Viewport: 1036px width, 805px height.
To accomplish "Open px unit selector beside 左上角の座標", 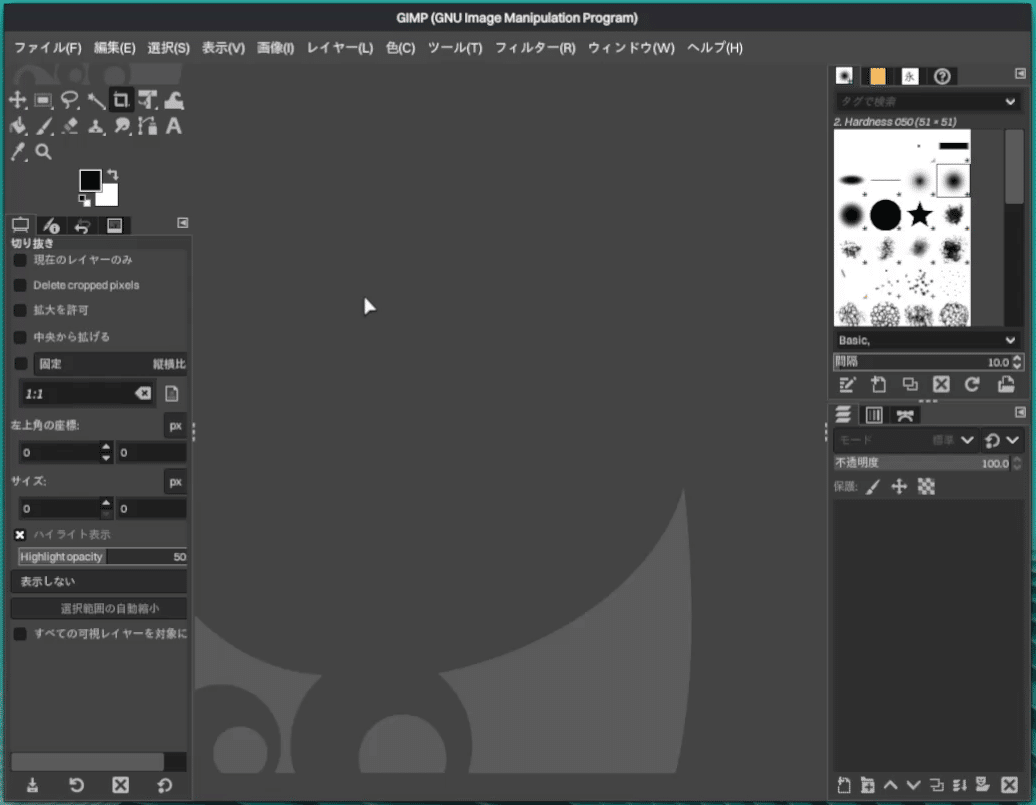I will [x=175, y=426].
